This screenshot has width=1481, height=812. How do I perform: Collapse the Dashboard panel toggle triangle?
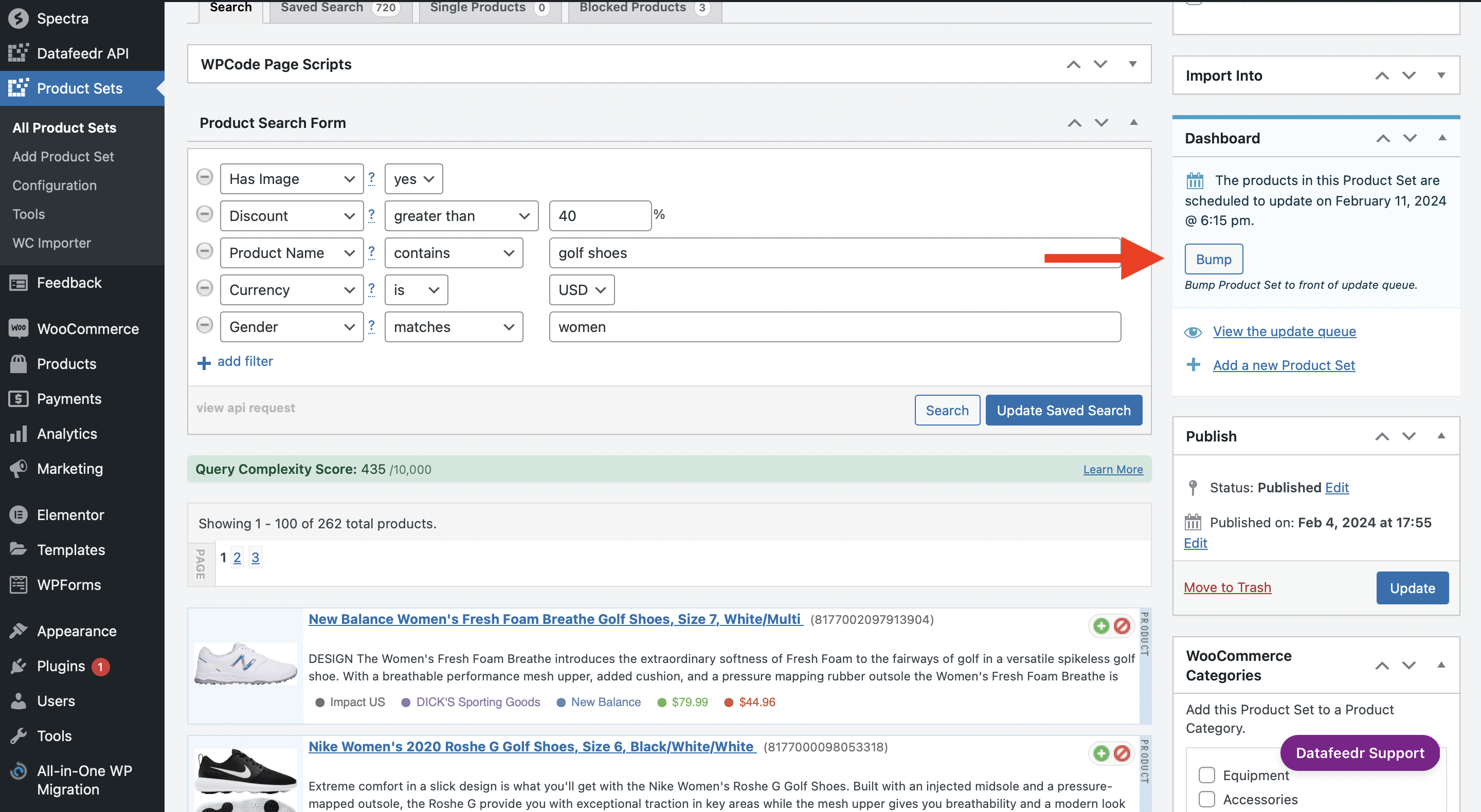point(1442,138)
